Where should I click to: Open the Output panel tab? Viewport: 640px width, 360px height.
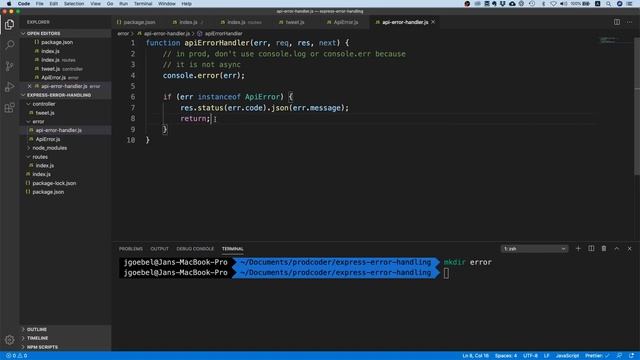(x=159, y=249)
